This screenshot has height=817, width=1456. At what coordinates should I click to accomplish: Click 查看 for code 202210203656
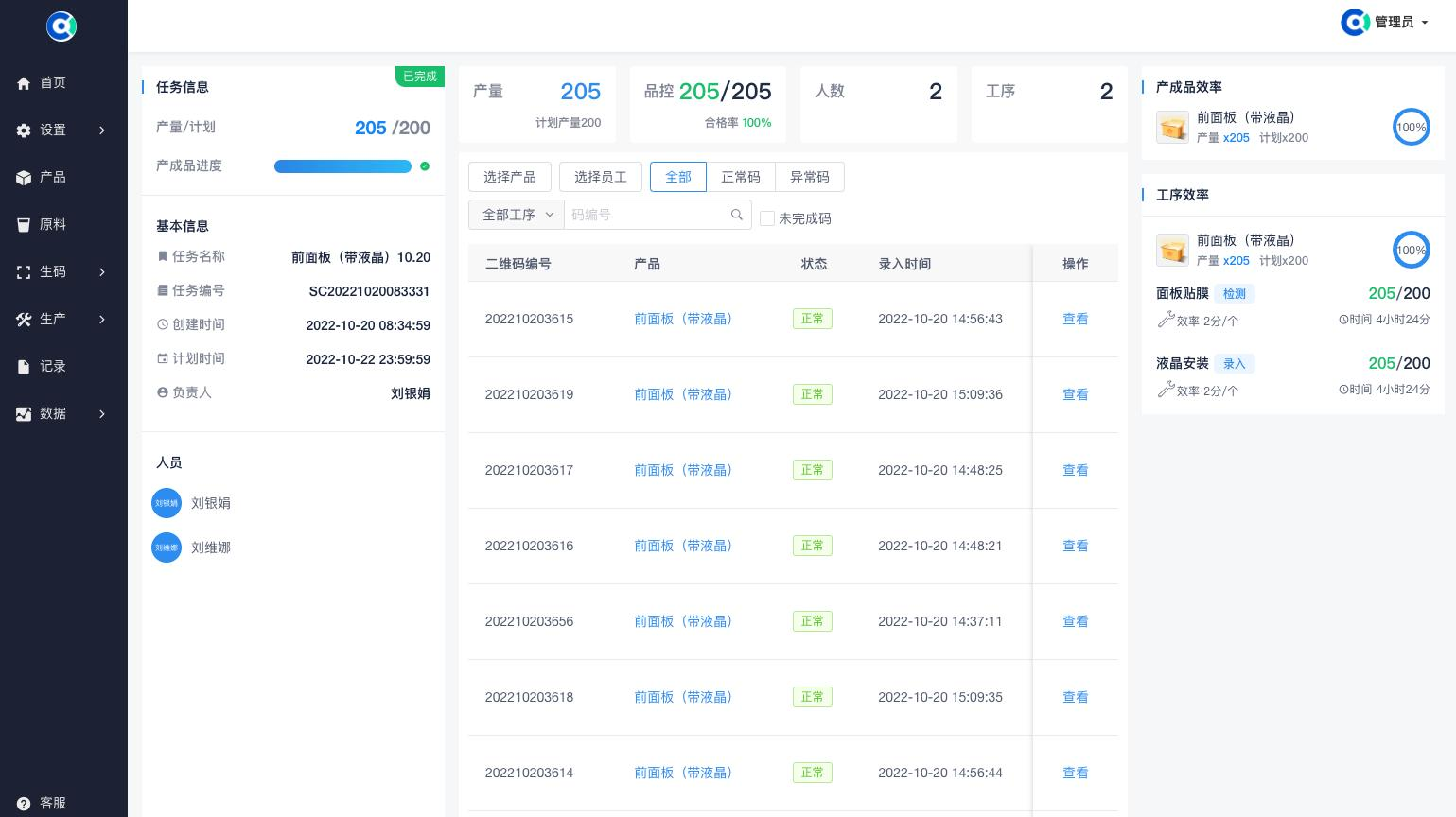tap(1076, 622)
